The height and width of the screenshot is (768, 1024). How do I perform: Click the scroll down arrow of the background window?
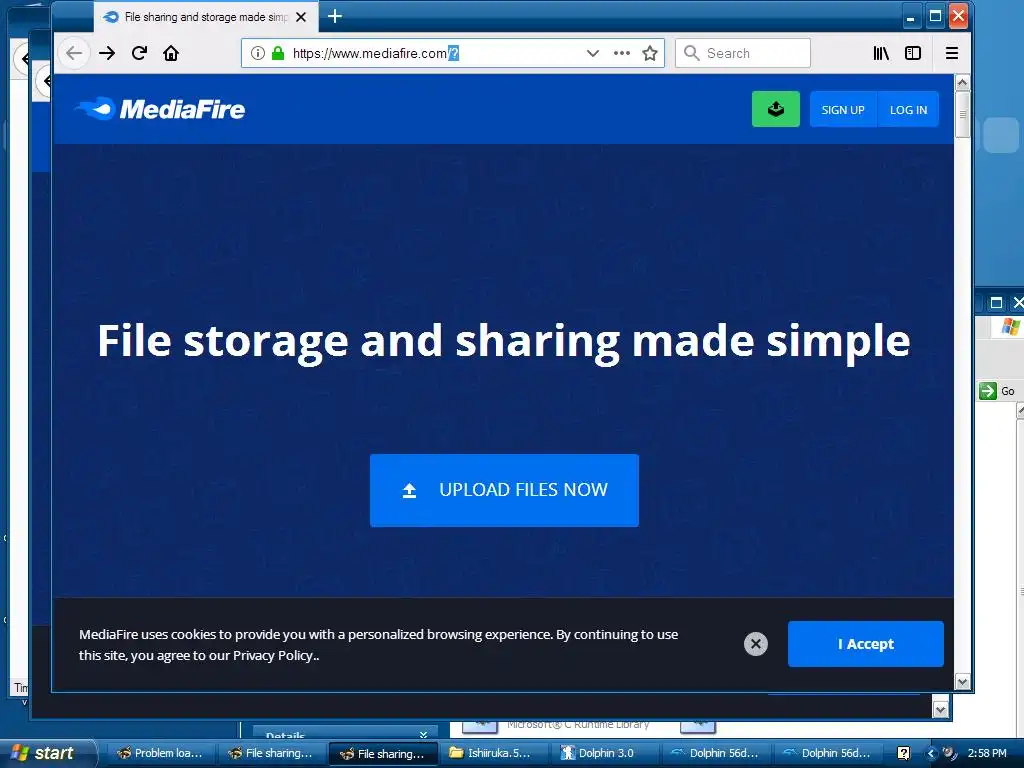tap(940, 709)
